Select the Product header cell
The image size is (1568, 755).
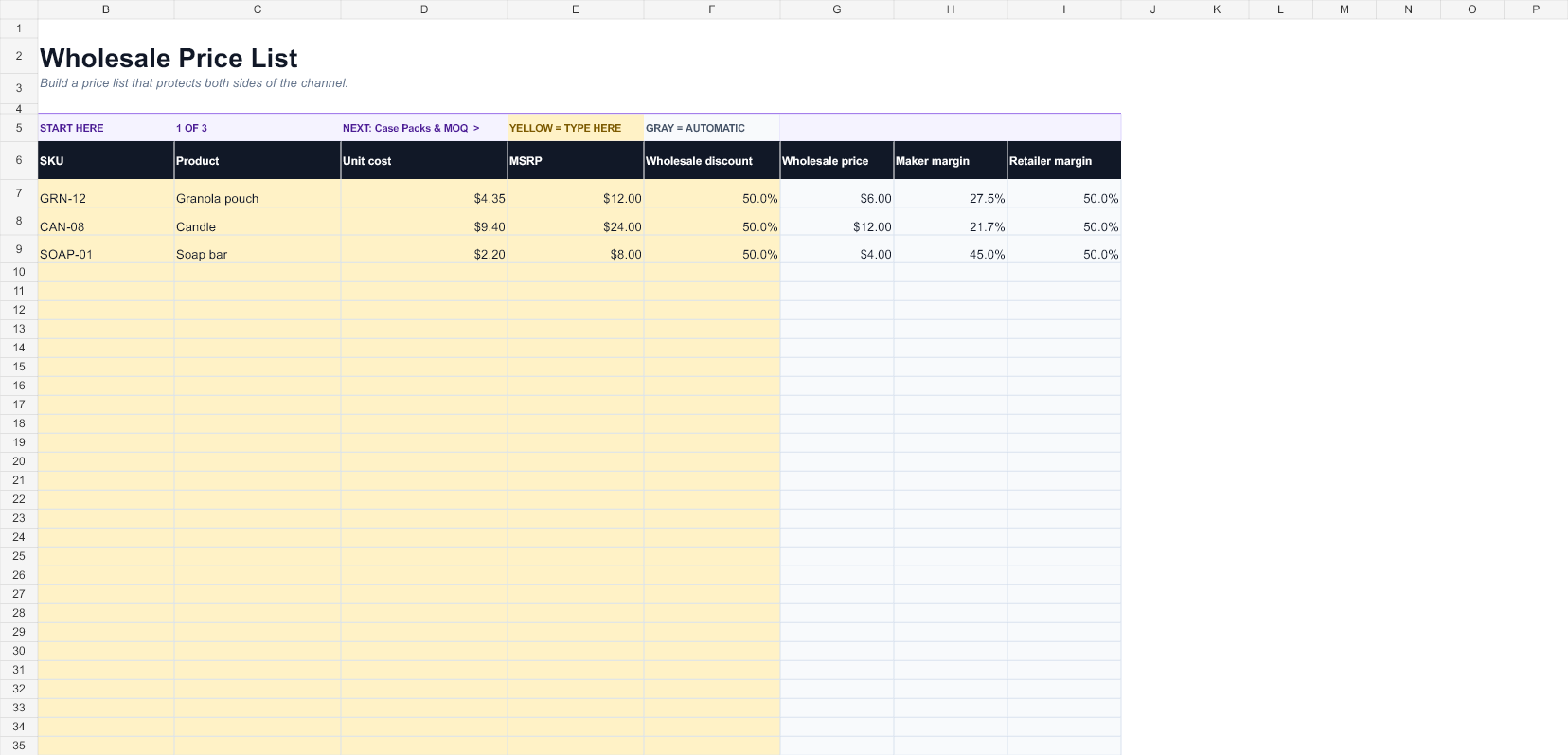(258, 160)
